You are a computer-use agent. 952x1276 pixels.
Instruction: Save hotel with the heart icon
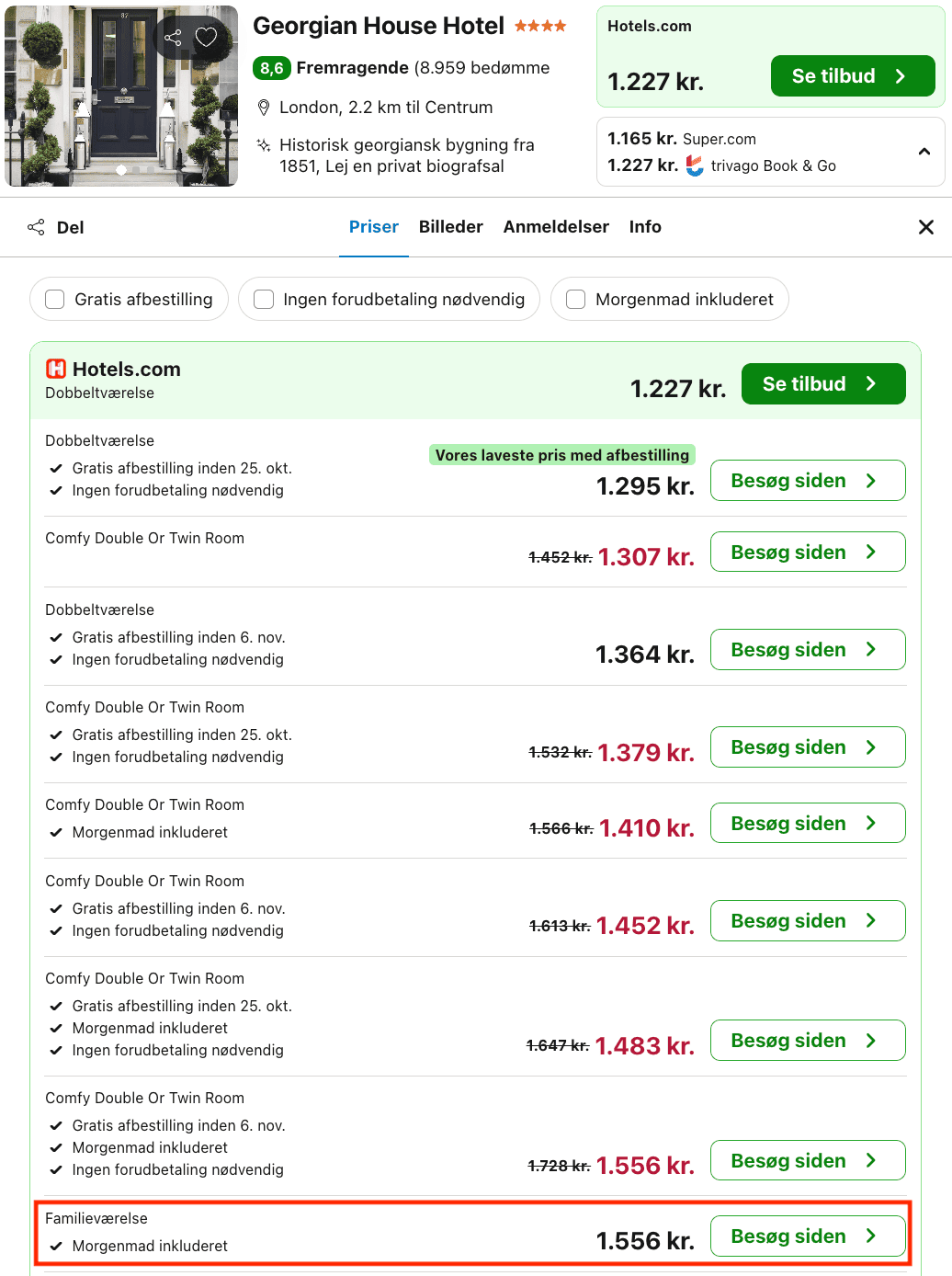click(207, 38)
